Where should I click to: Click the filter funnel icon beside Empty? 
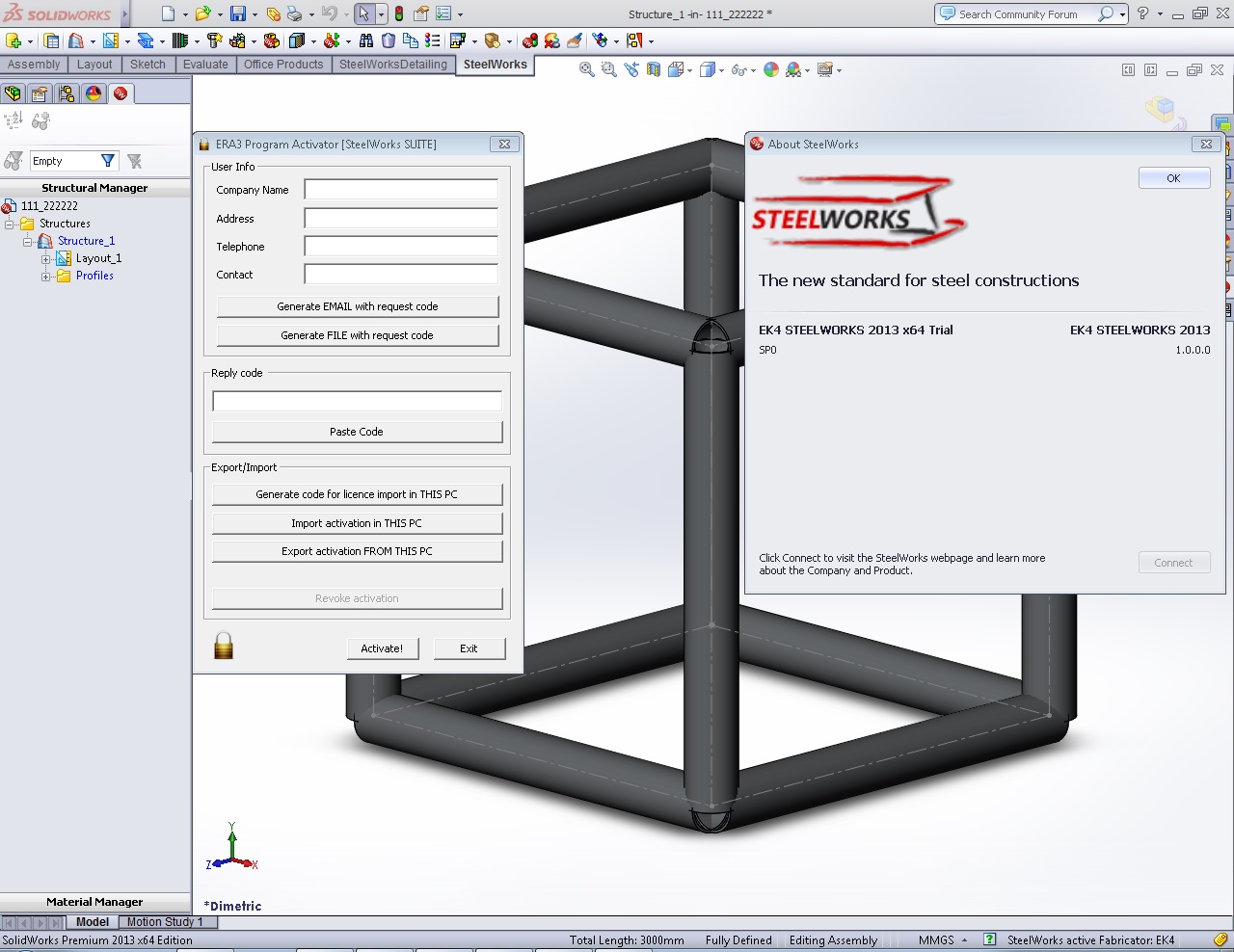click(x=108, y=161)
